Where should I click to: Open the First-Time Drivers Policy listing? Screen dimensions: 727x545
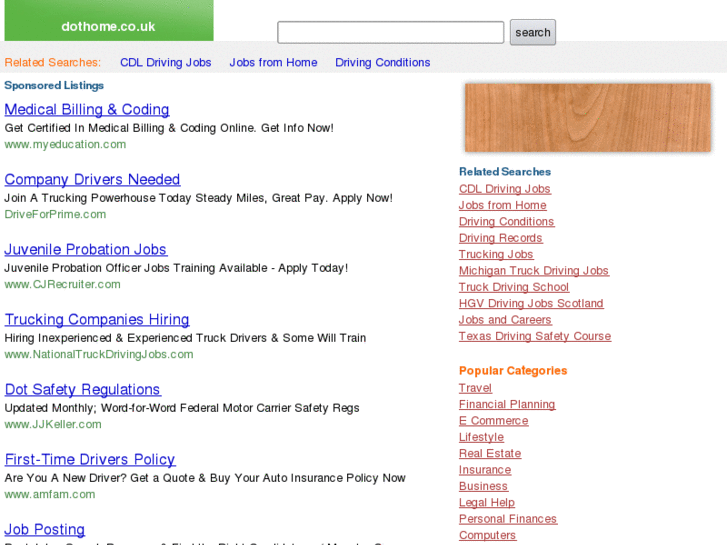click(90, 460)
